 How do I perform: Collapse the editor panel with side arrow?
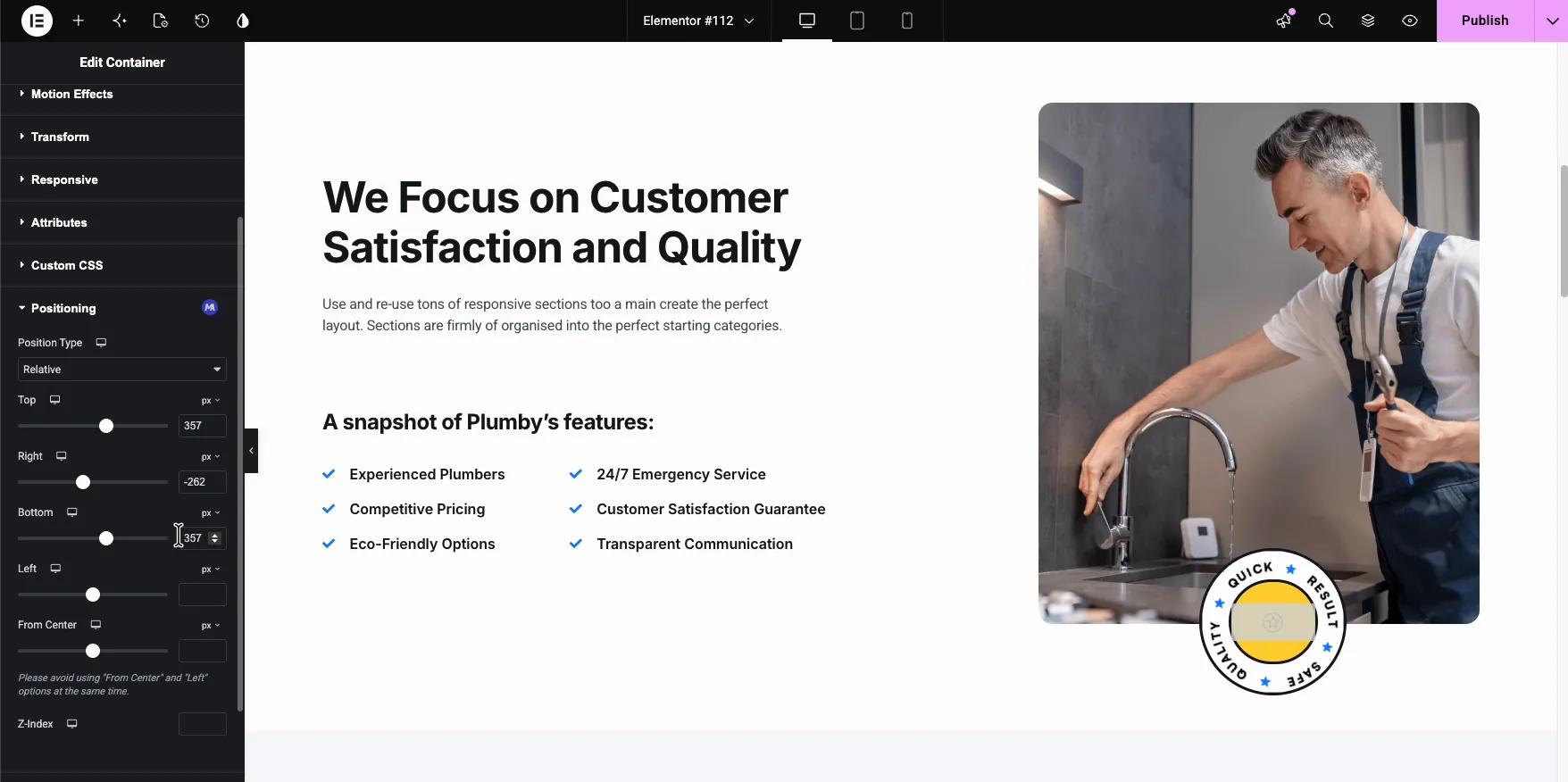click(x=251, y=451)
